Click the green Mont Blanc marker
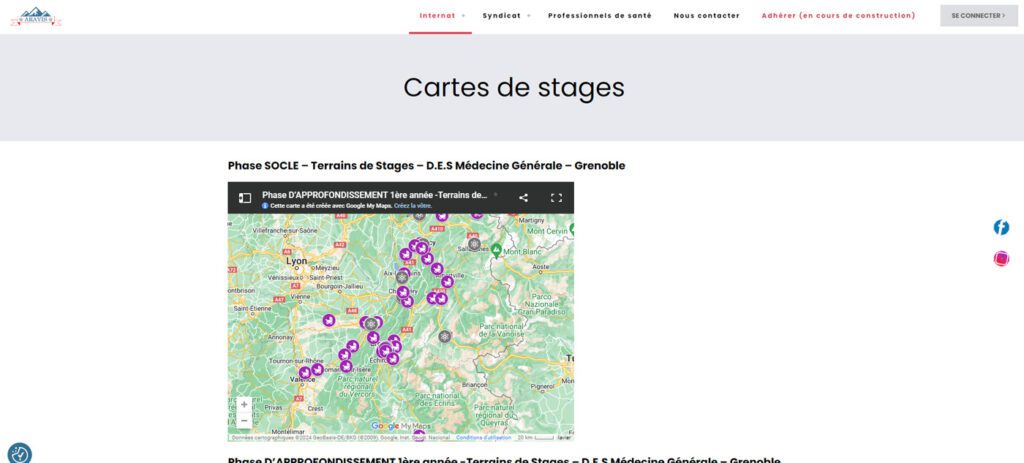This screenshot has height=463, width=1024. click(x=496, y=249)
